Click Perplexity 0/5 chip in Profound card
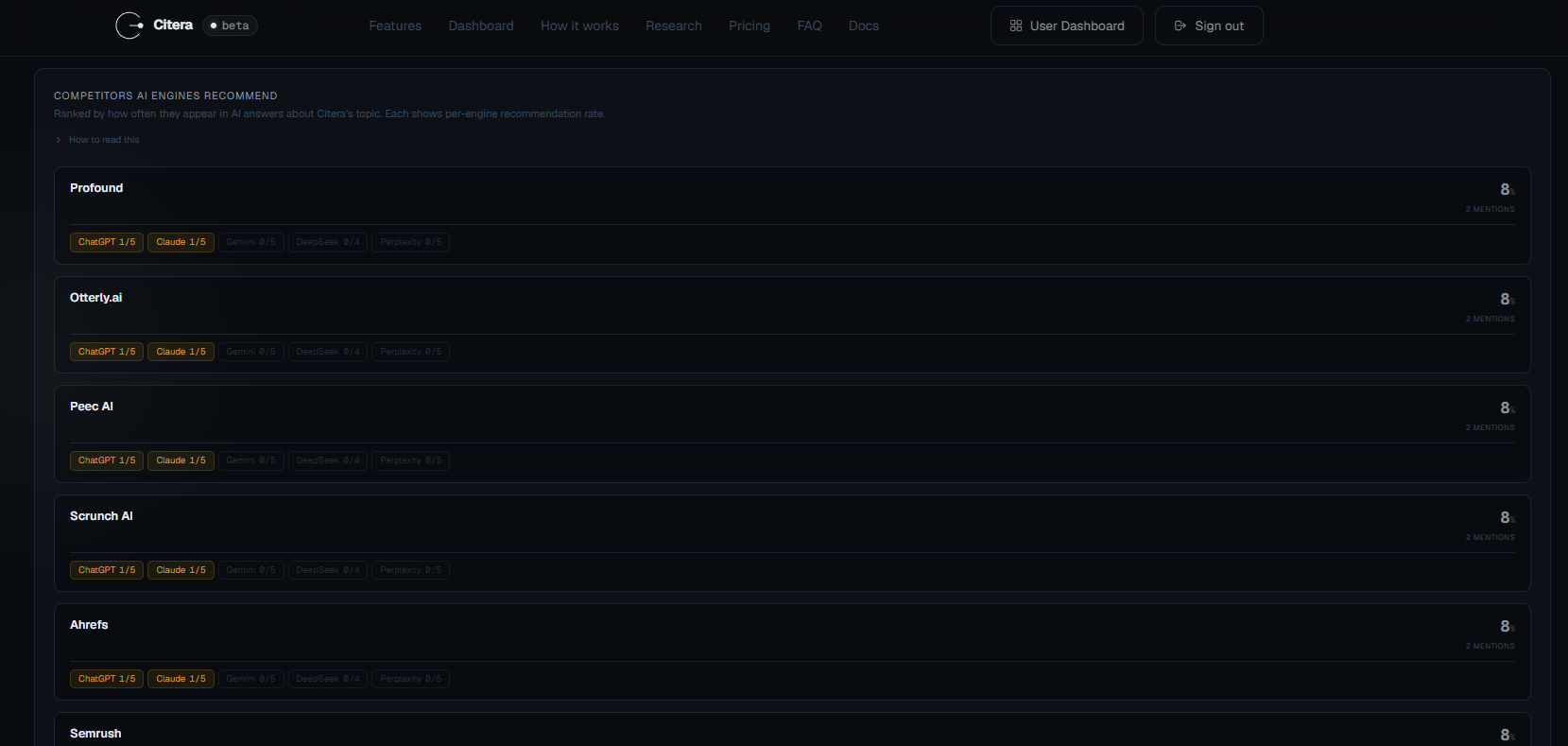The width and height of the screenshot is (1568, 746). [x=410, y=242]
